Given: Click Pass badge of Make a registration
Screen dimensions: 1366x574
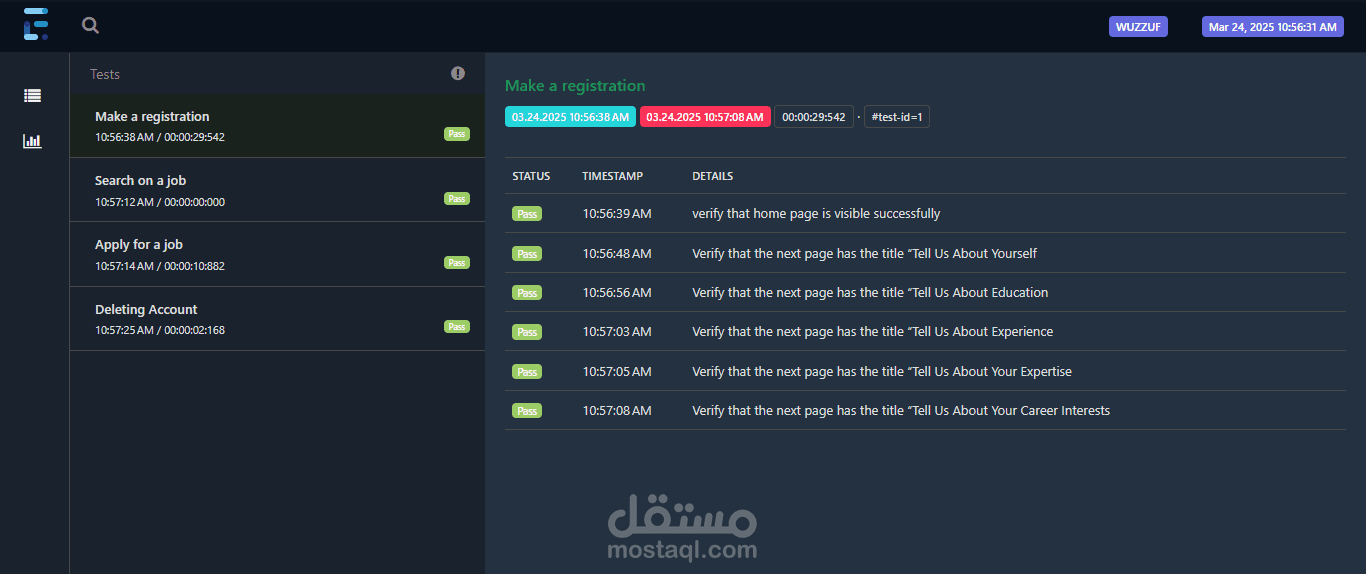Looking at the screenshot, I should pyautogui.click(x=457, y=134).
